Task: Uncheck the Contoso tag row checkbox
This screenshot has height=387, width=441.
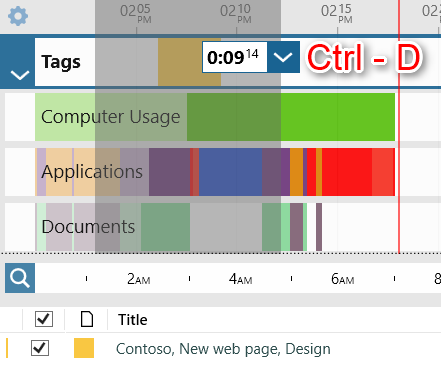Action: click(x=40, y=348)
